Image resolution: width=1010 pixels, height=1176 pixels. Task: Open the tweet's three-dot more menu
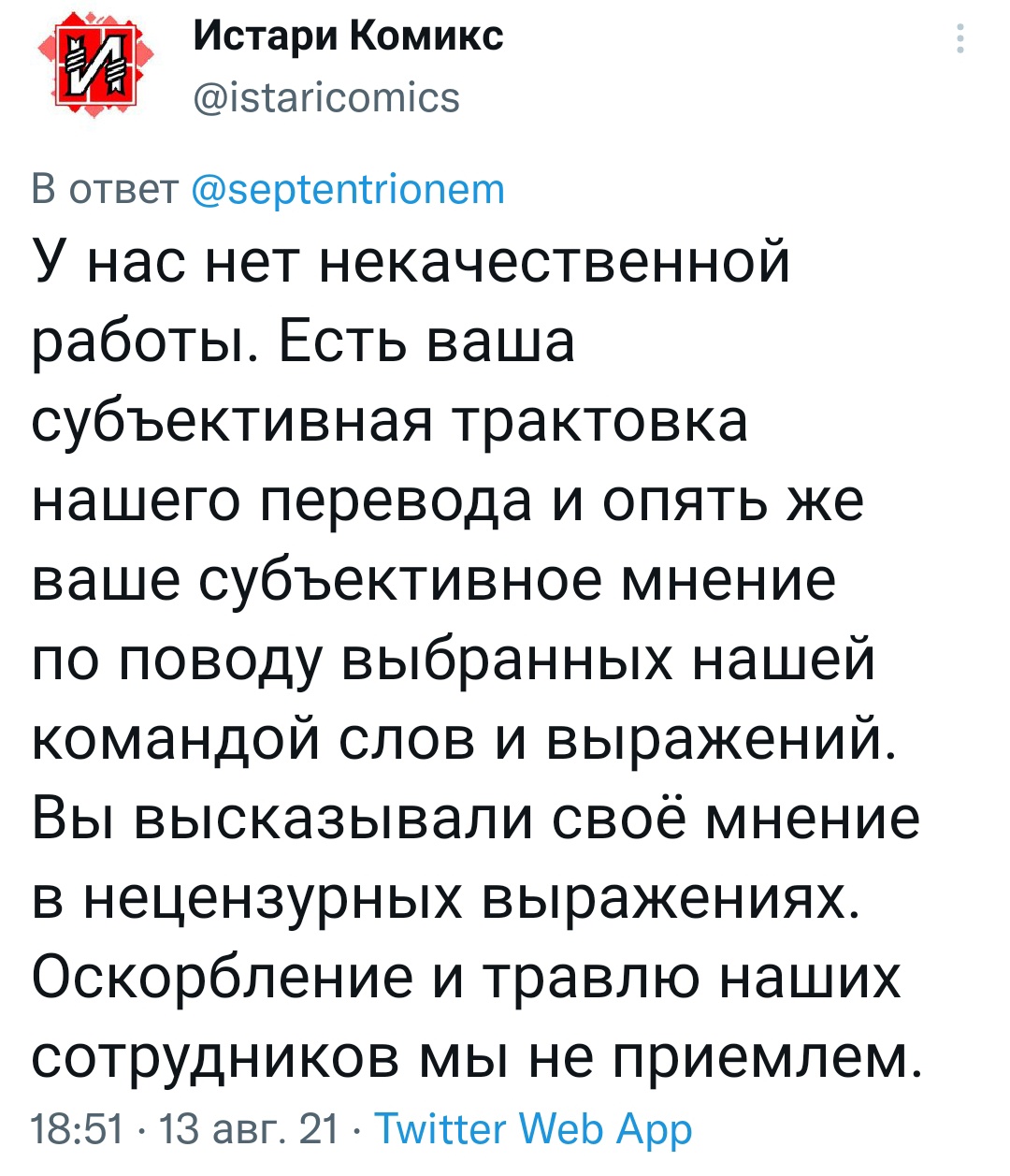[x=960, y=39]
